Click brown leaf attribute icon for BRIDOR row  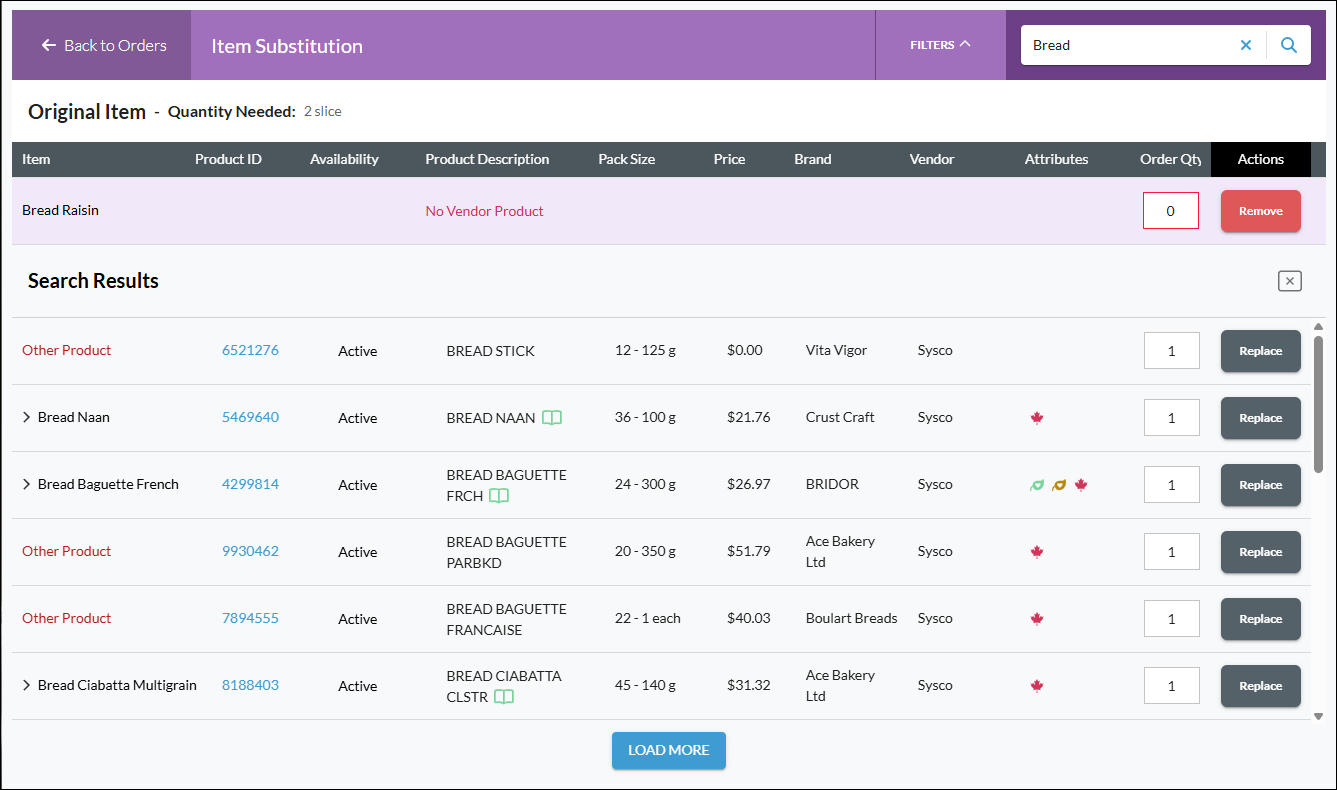coord(1059,485)
